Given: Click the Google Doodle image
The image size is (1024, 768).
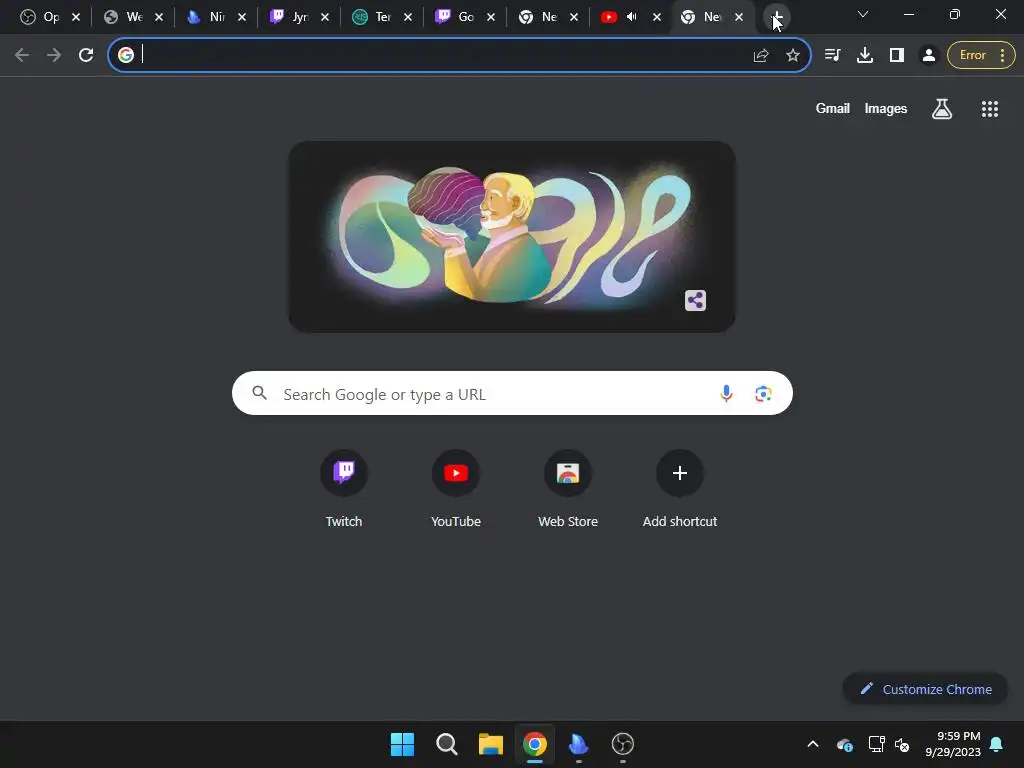Looking at the screenshot, I should click(512, 236).
